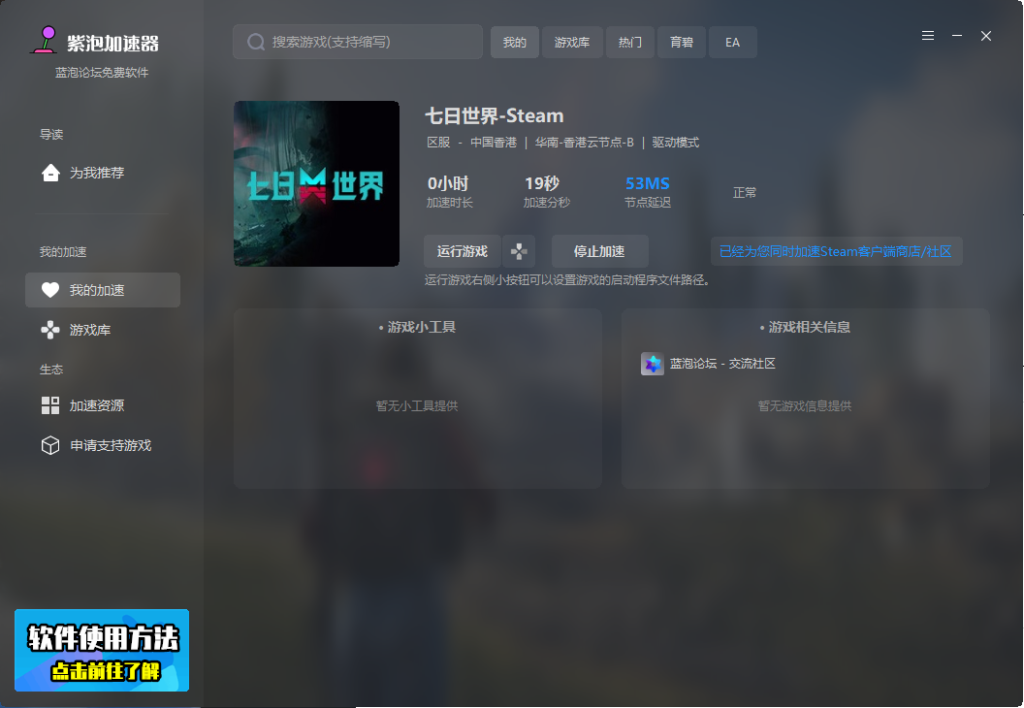Screen dimensions: 1024x708
Task: Click the gamepad icon beside 游戏库
Action: click(x=50, y=330)
